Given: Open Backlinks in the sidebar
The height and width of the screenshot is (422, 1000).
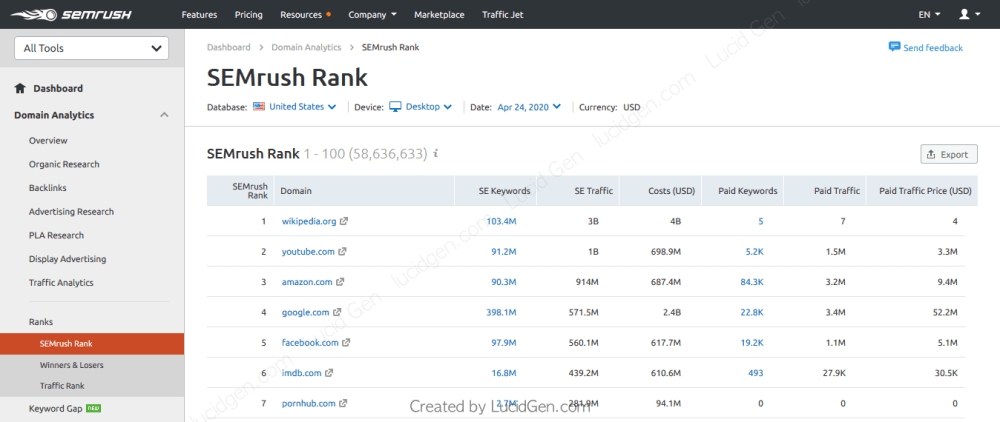Looking at the screenshot, I should tap(47, 187).
